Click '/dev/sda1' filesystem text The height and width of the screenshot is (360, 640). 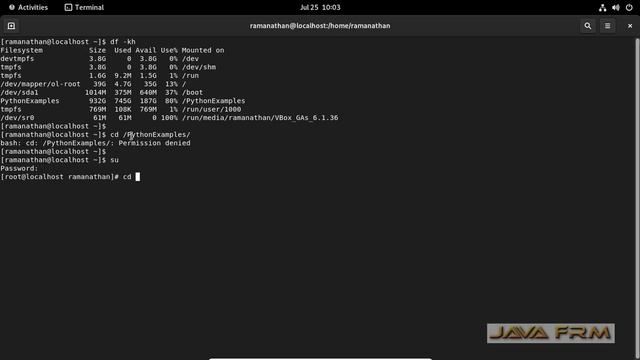[19, 92]
